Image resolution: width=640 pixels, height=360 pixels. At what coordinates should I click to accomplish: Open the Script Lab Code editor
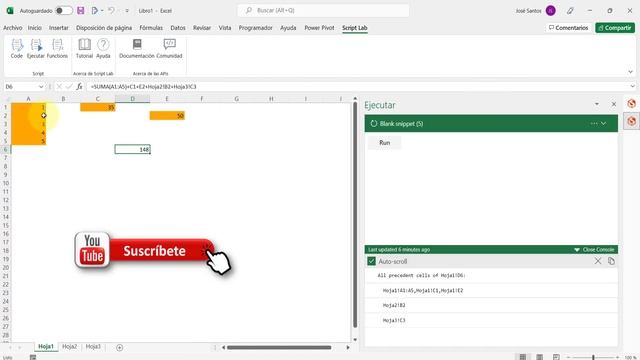pos(17,49)
